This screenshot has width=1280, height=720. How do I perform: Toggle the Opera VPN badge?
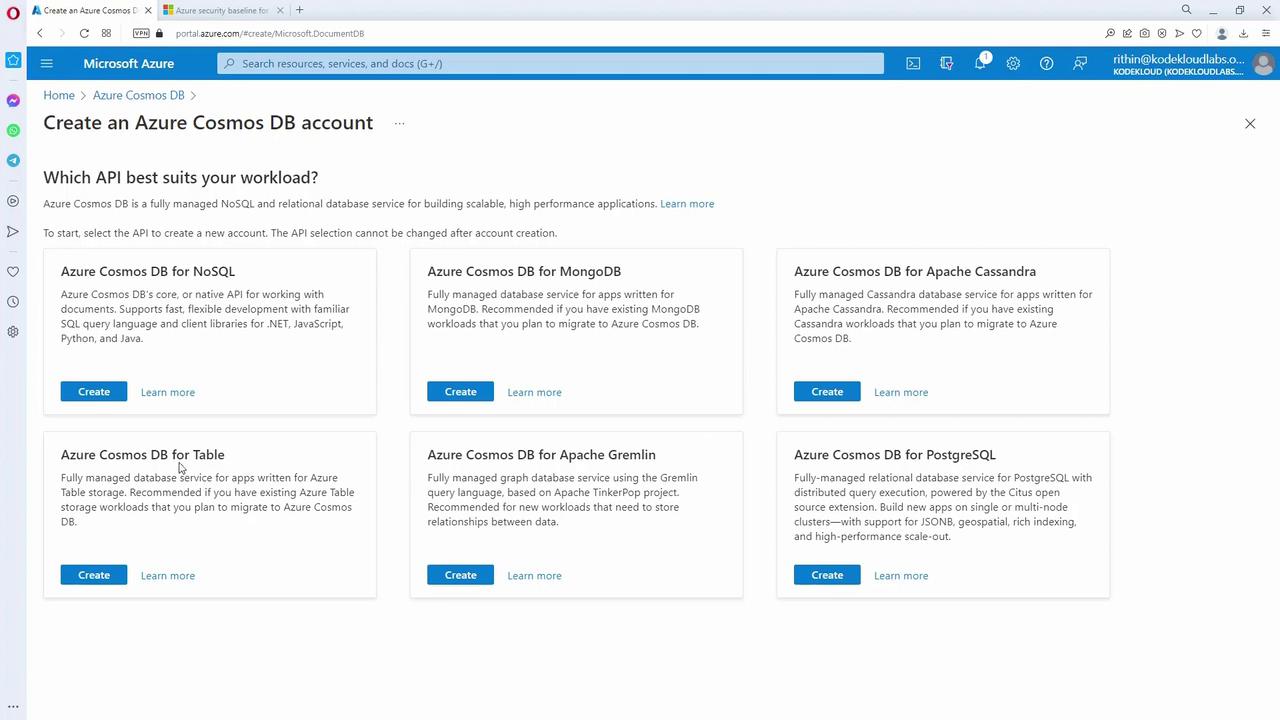141,33
